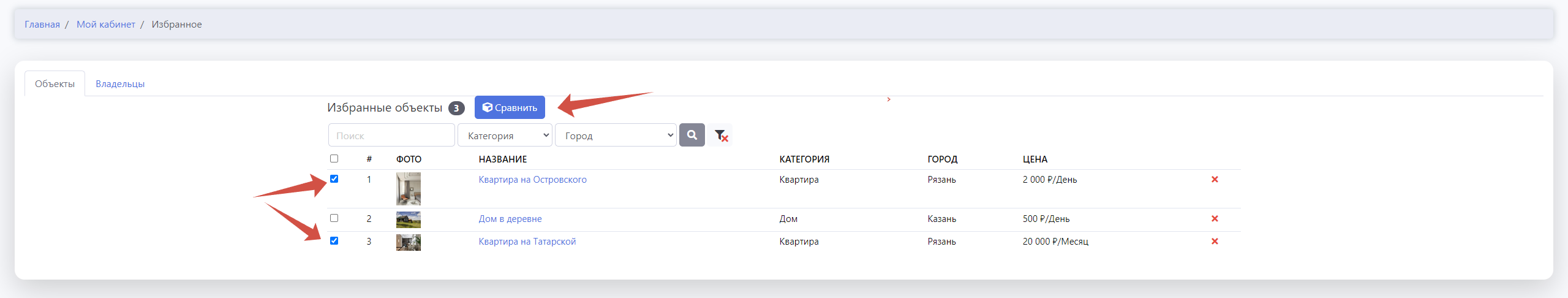Uncheck the checkbox for row 3

tap(334, 241)
